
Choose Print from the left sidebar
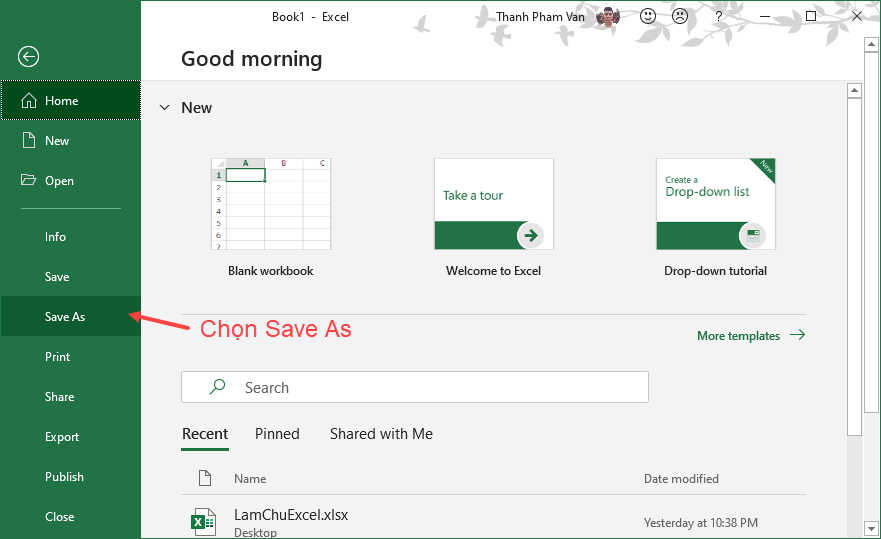(57, 357)
